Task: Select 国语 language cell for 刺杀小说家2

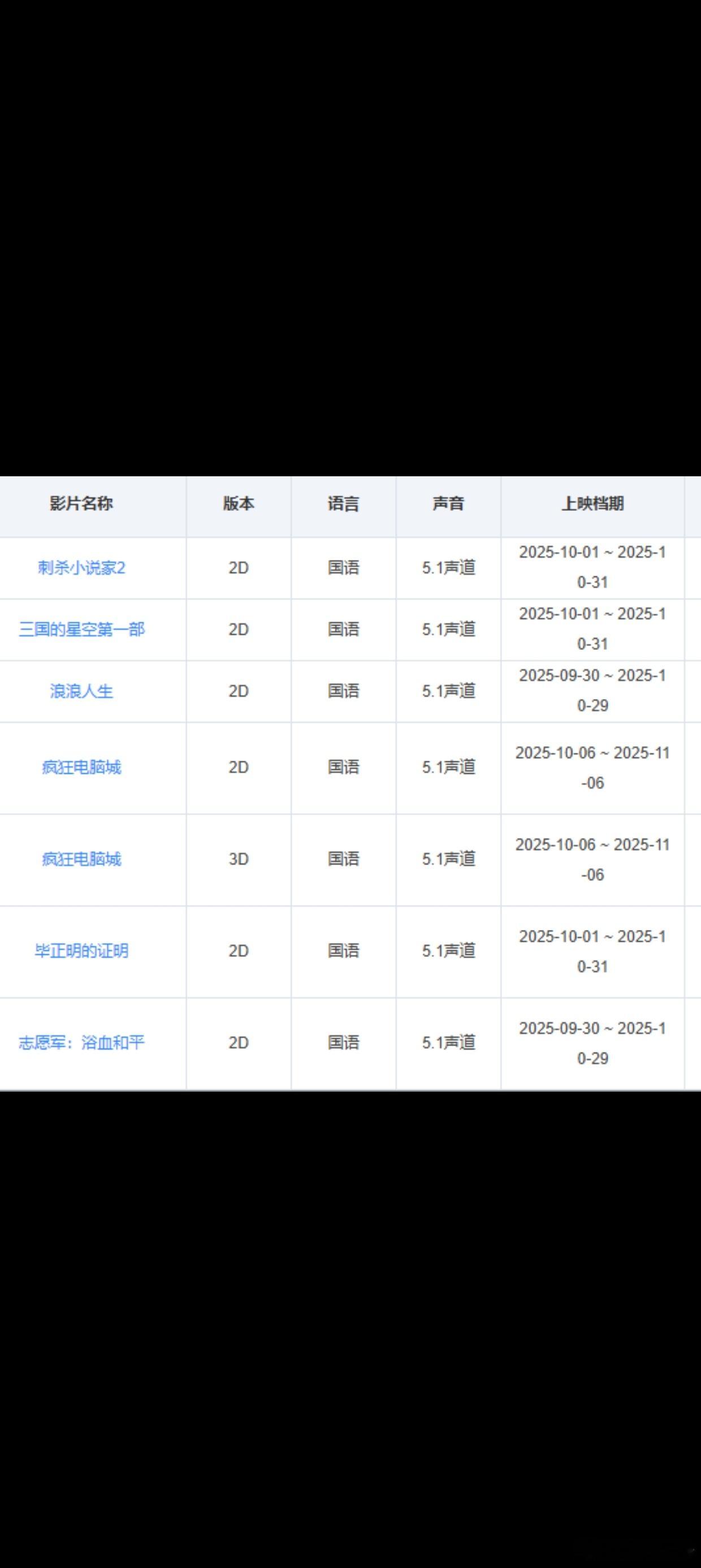Action: 343,568
